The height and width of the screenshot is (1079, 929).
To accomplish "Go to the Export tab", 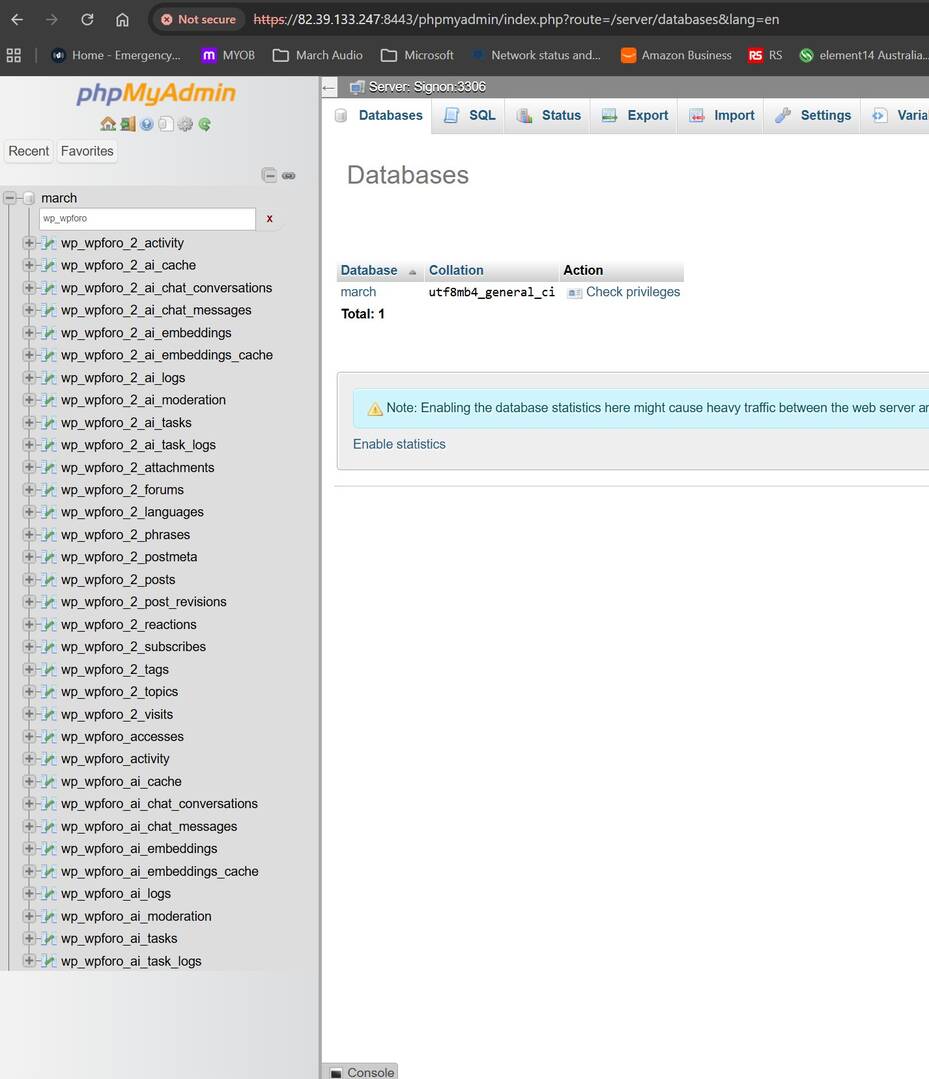I will pos(634,116).
